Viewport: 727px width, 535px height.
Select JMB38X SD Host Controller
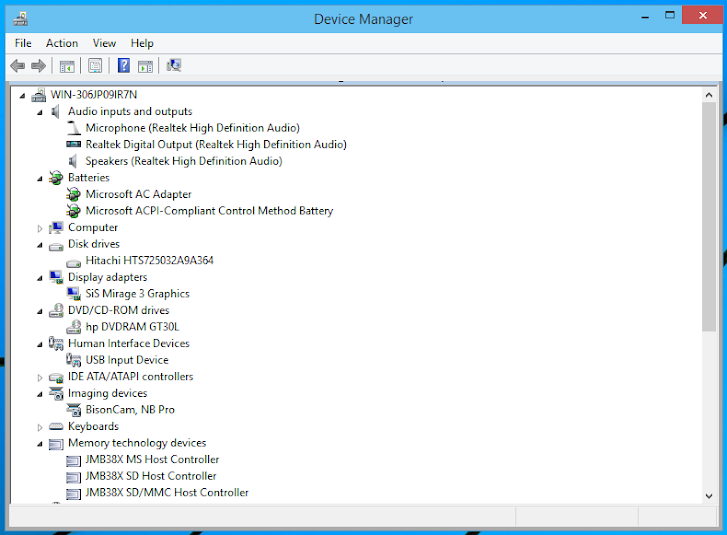pyautogui.click(x=151, y=476)
